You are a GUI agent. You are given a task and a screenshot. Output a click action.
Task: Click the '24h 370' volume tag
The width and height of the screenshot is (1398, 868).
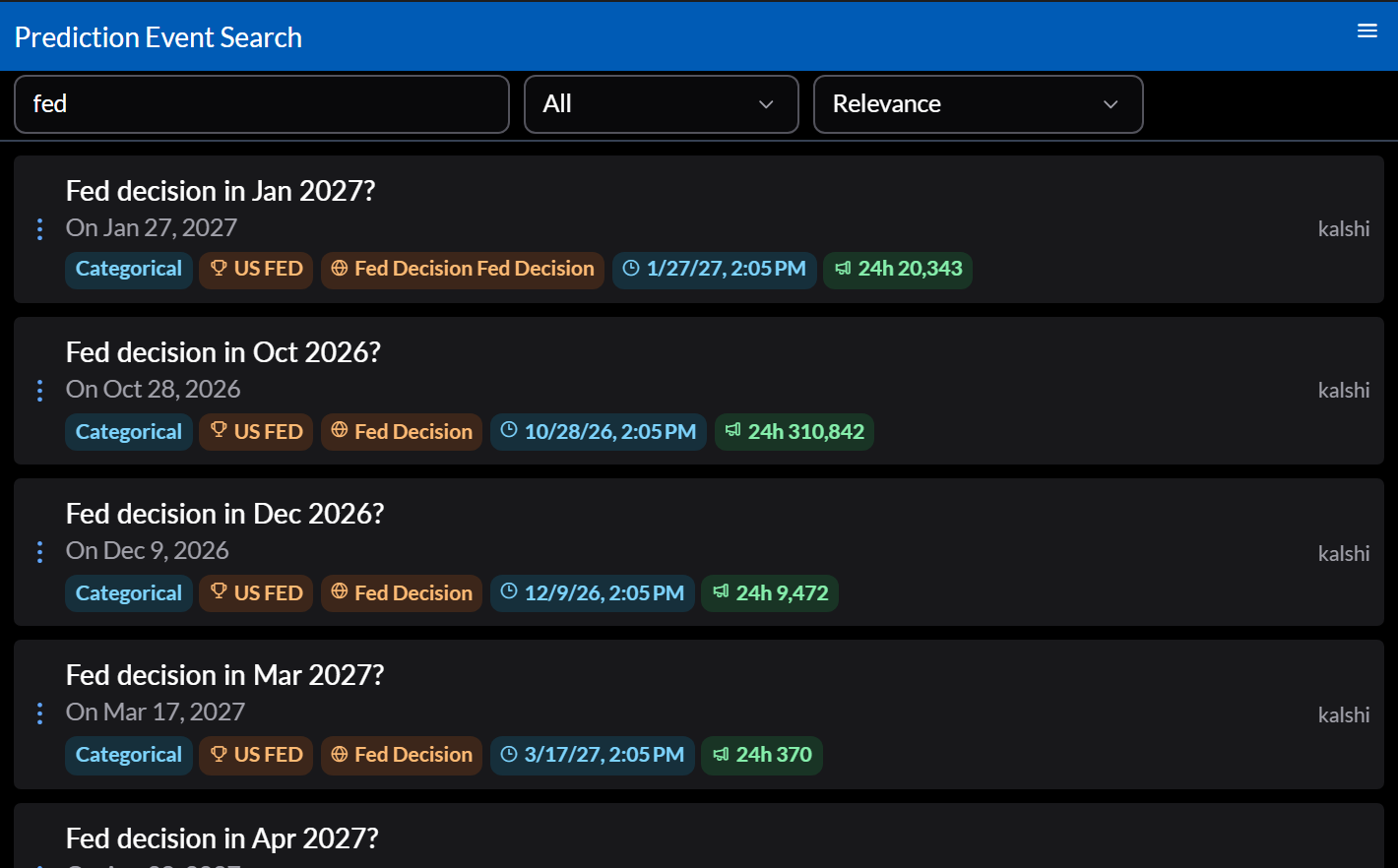coord(762,755)
